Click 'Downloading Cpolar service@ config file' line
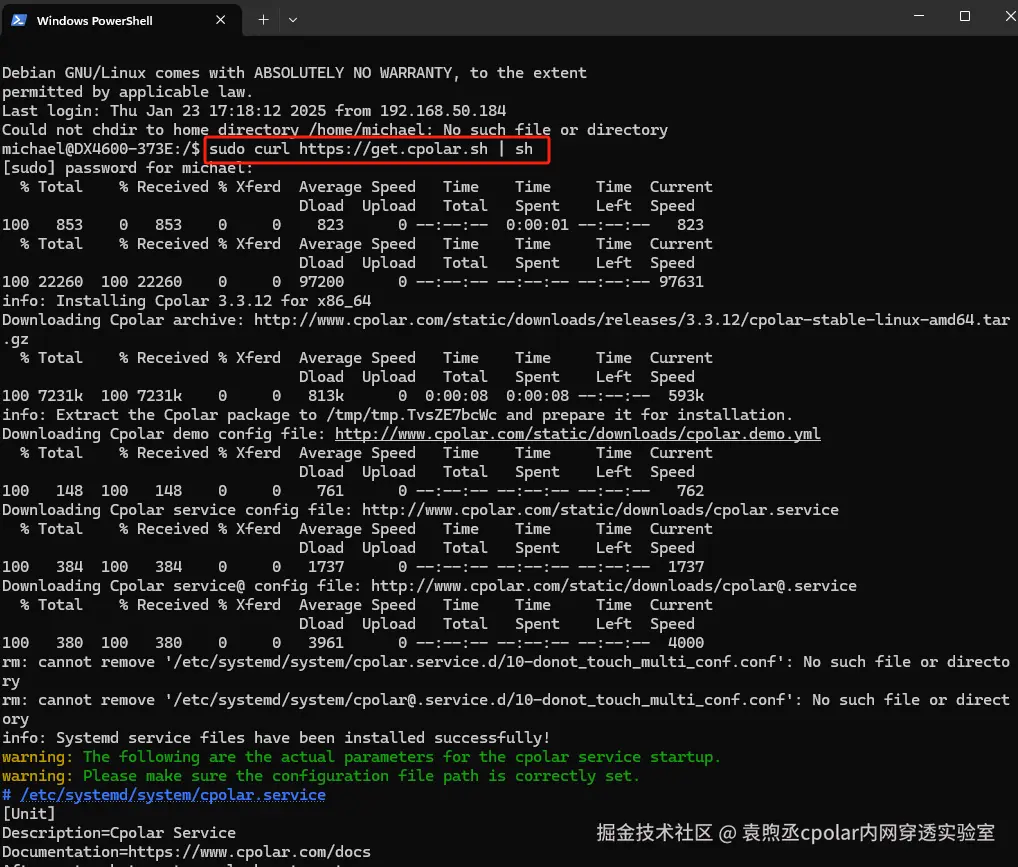Viewport: 1018px width, 867px height. tap(429, 586)
